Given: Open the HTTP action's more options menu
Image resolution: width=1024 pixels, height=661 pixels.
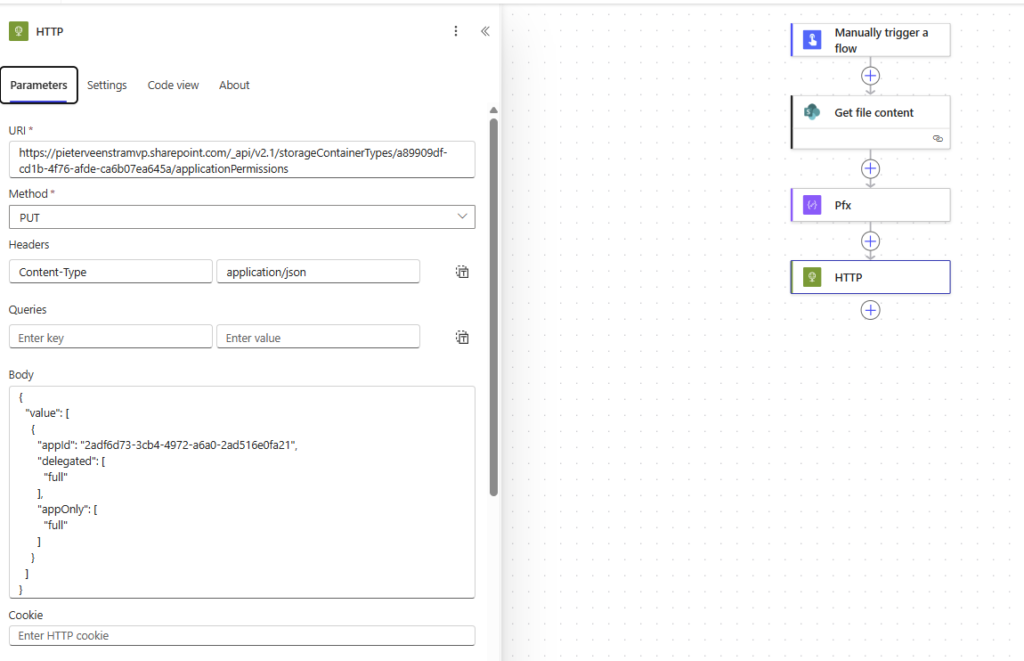Looking at the screenshot, I should [x=455, y=31].
